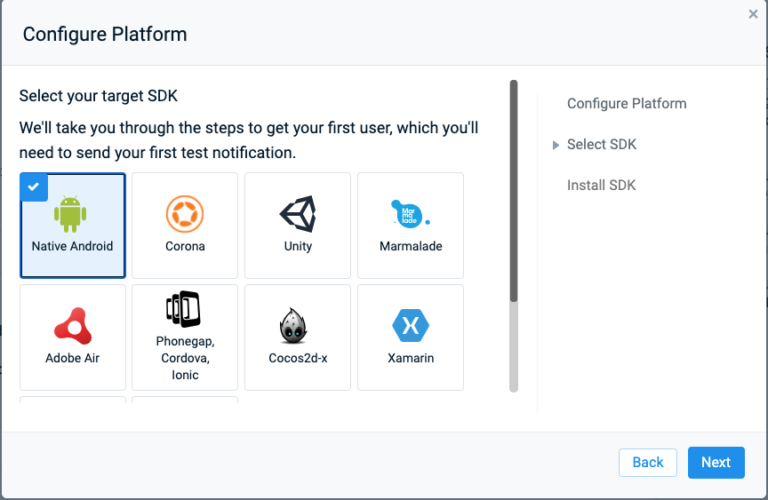Pick the Cocos2d-x icon
Image resolution: width=768 pixels, height=500 pixels.
point(293,326)
